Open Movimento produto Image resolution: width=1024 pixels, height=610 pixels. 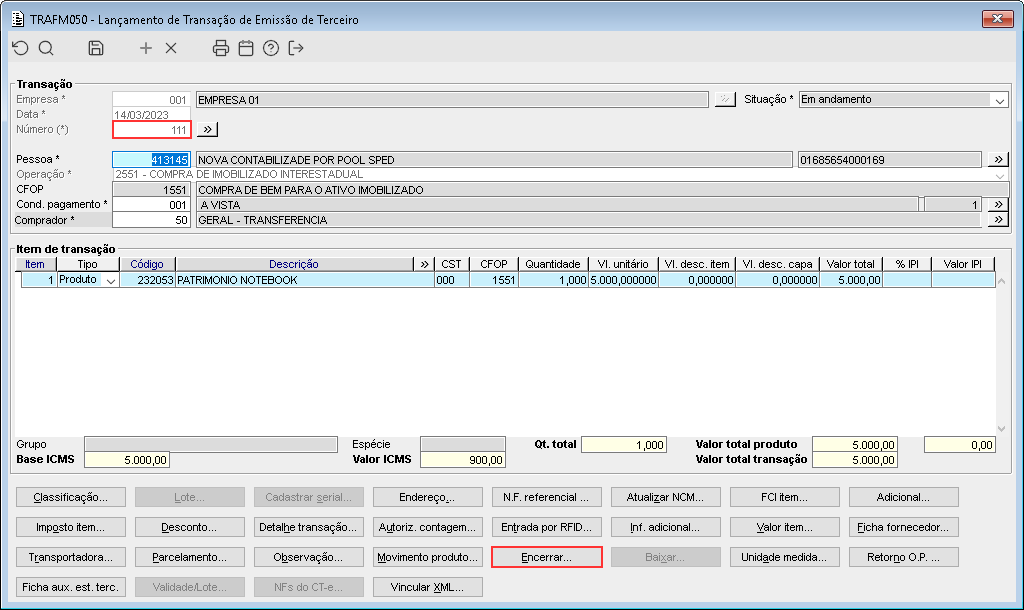click(x=427, y=557)
